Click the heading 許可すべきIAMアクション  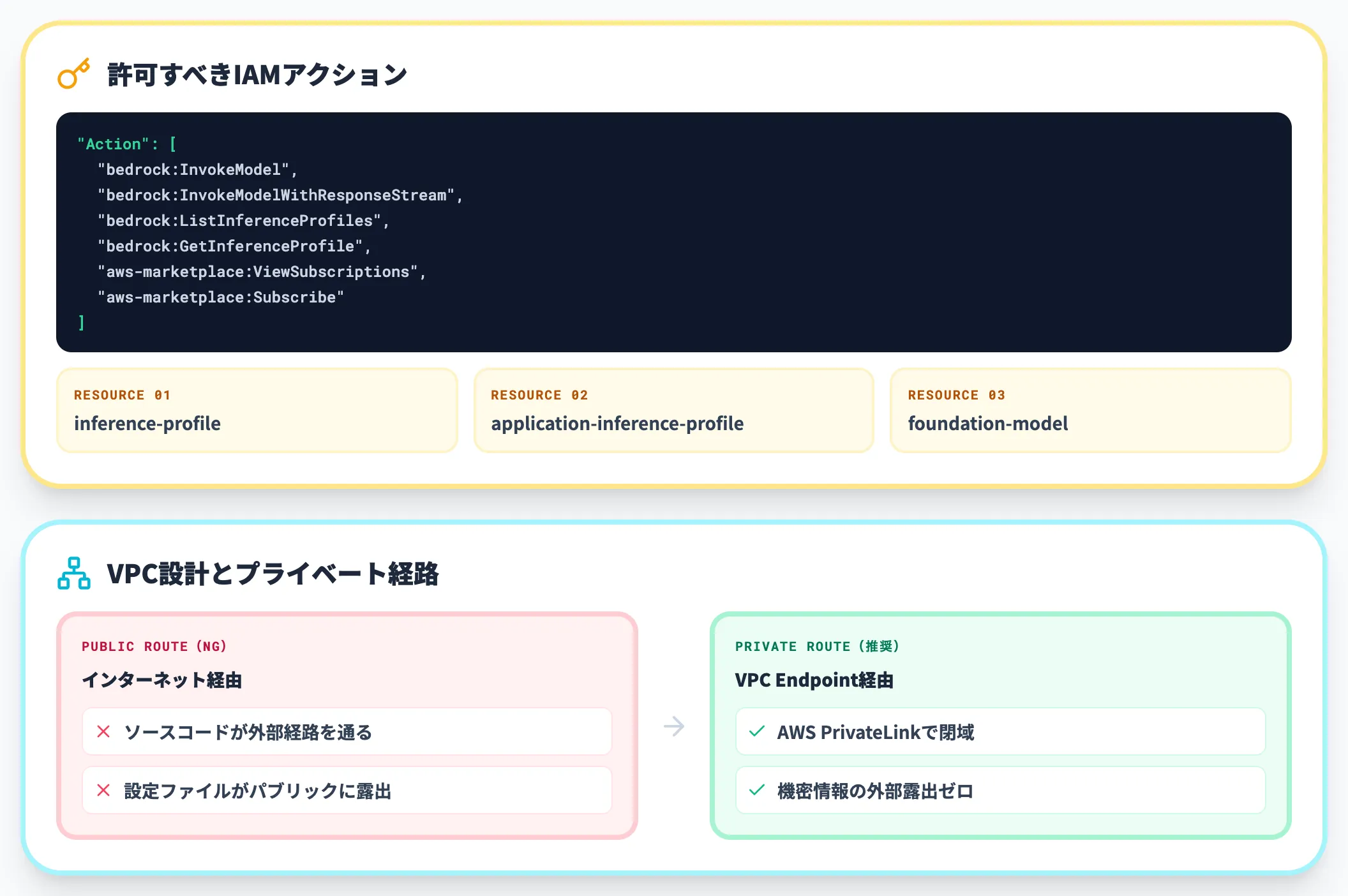point(257,75)
